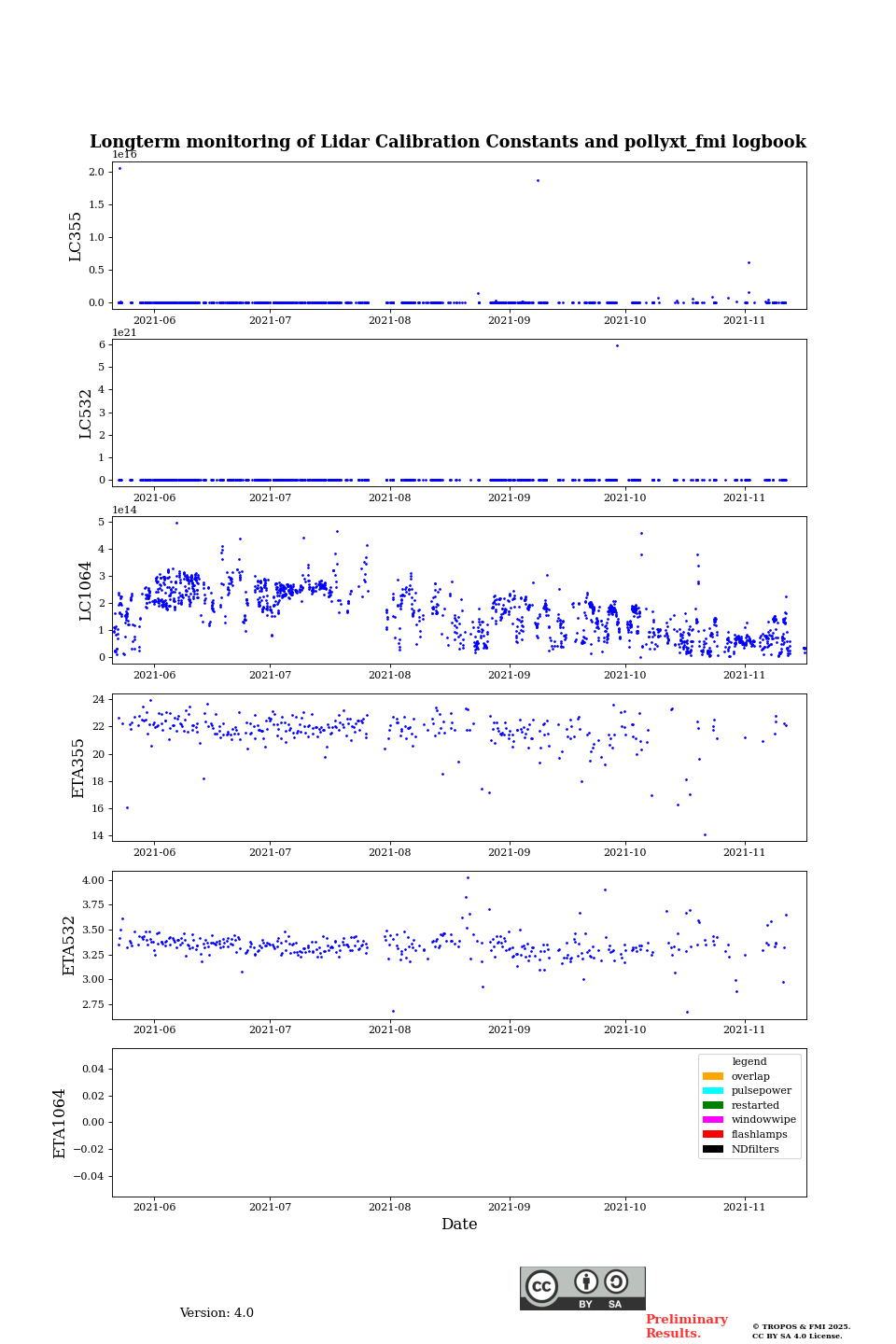Select the cyan pulsepower legend swatch
Viewport: 896px width, 1344px height.
(x=713, y=1091)
